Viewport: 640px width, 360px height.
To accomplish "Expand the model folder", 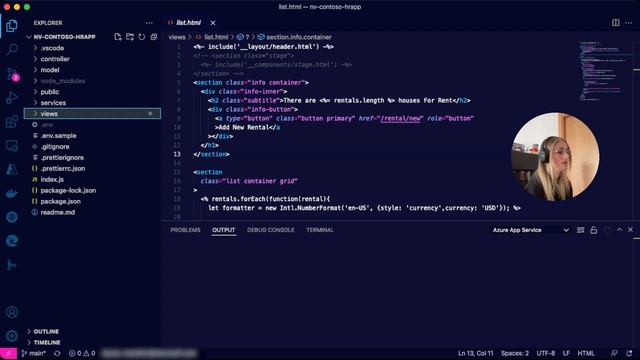I will [x=50, y=70].
